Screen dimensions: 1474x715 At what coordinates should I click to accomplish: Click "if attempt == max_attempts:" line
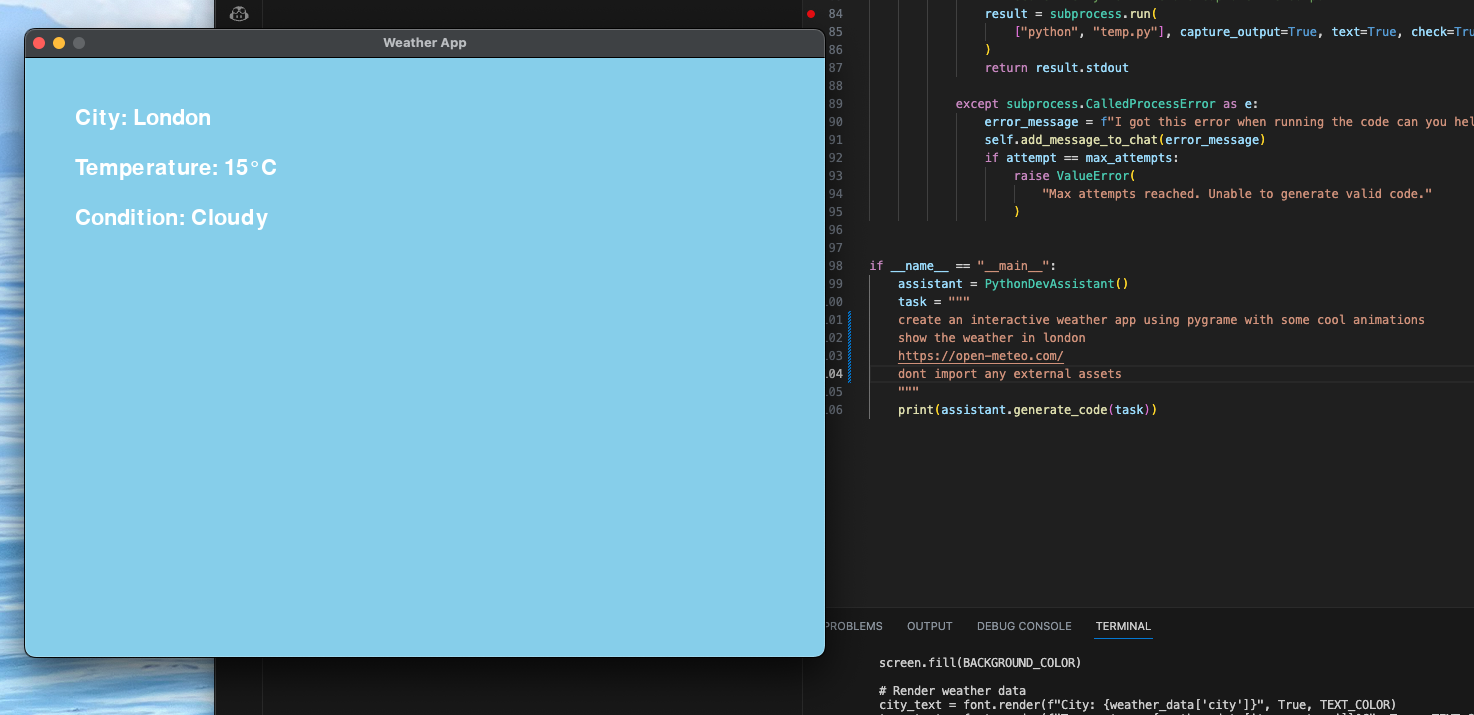(x=1082, y=158)
